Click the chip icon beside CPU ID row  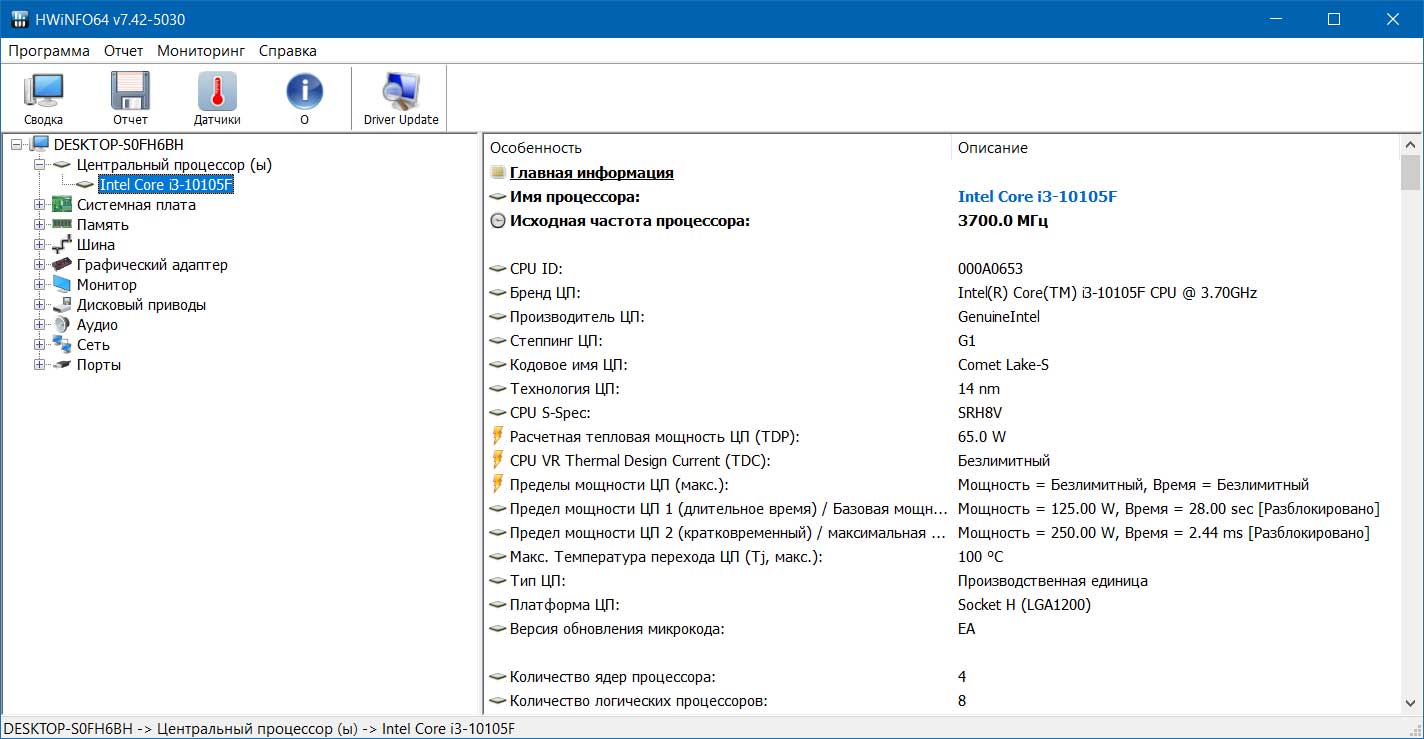[x=497, y=269]
